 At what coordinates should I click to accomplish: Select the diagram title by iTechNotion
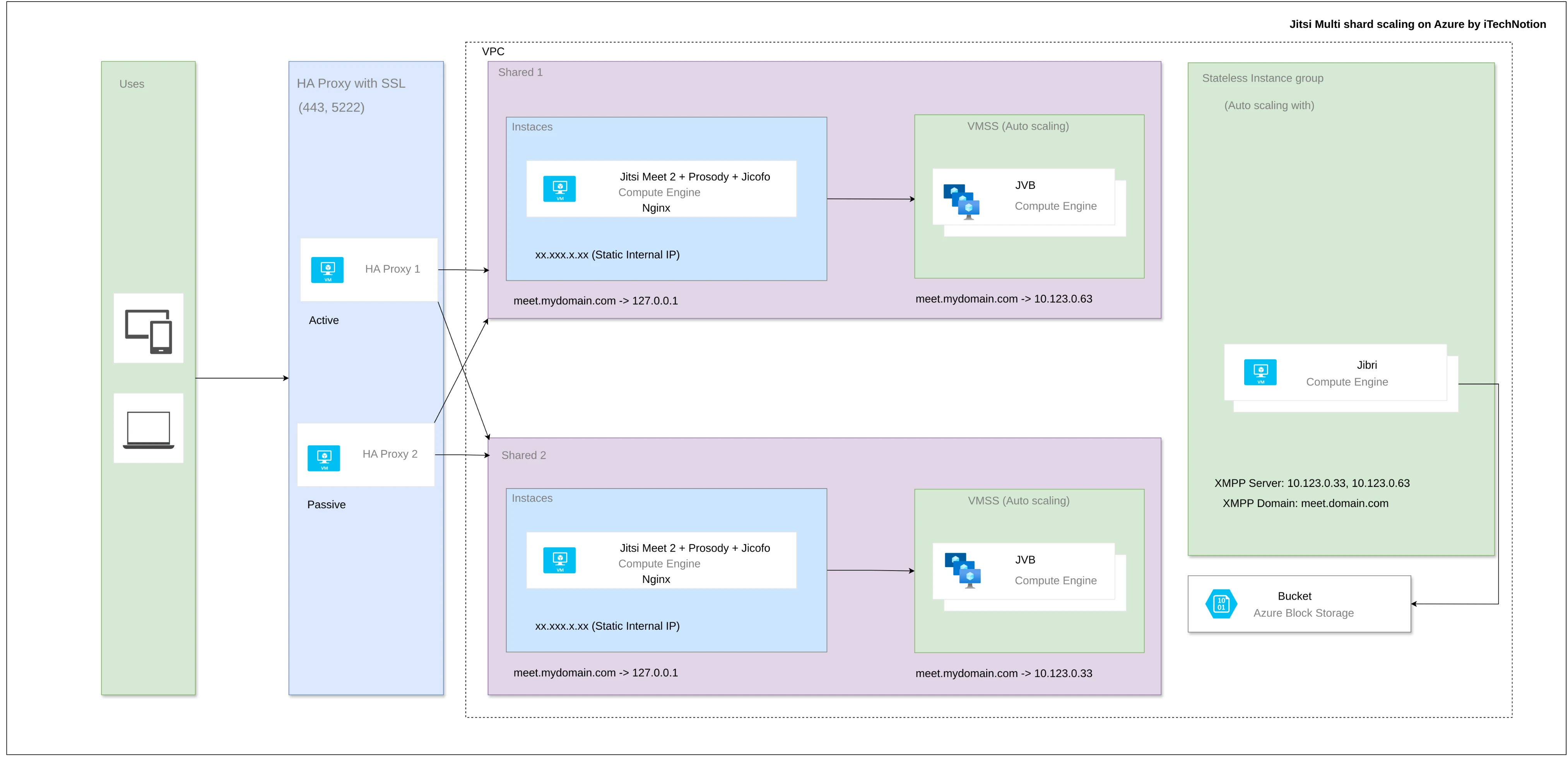pyautogui.click(x=1417, y=24)
